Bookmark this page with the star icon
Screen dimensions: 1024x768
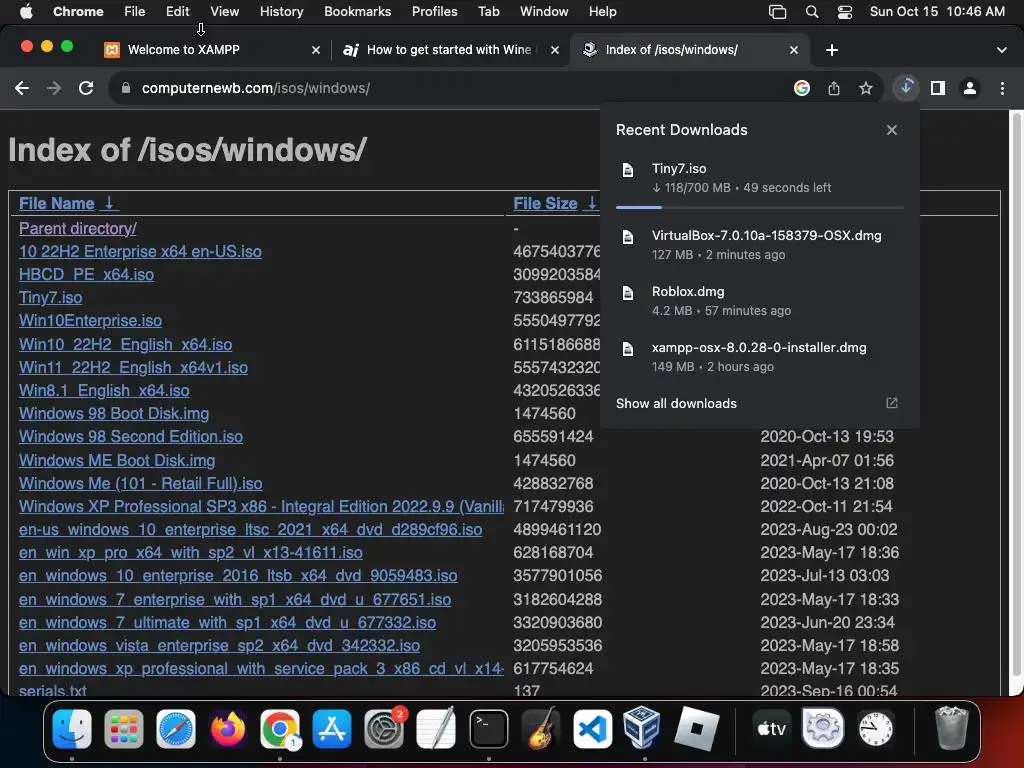(865, 88)
